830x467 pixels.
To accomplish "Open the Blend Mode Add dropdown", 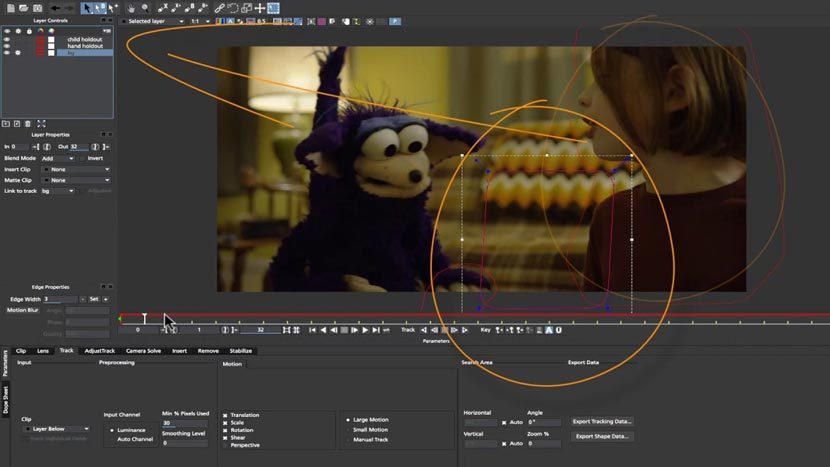I will pos(58,158).
